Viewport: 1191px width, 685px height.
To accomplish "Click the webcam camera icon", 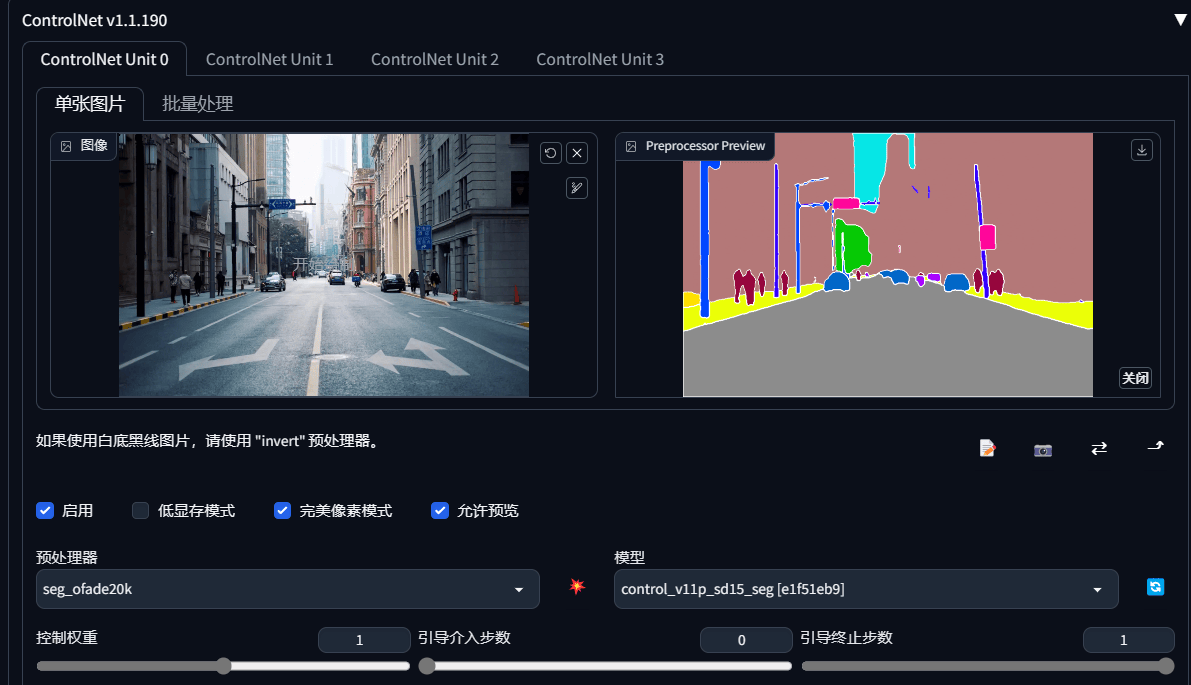I will [1043, 450].
